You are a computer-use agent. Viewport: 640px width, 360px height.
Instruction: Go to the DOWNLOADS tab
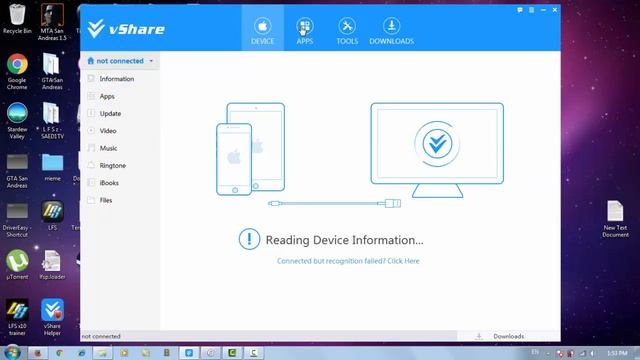[391, 31]
